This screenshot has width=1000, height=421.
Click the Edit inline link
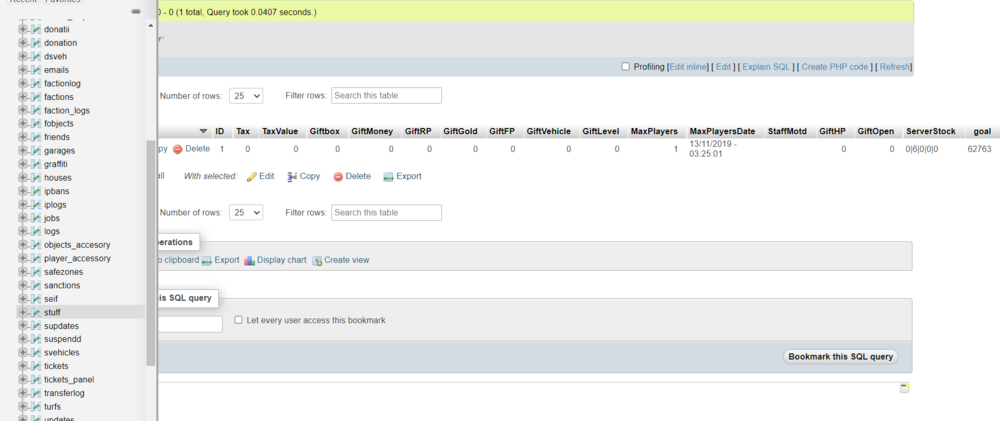(688, 66)
